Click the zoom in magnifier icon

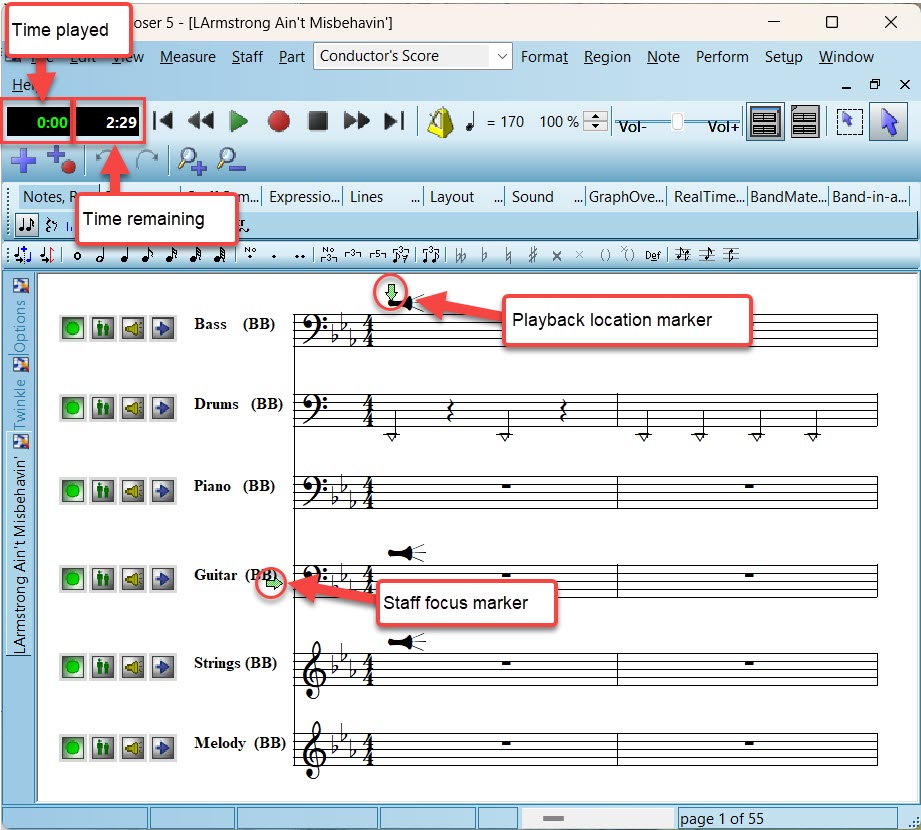click(x=190, y=159)
